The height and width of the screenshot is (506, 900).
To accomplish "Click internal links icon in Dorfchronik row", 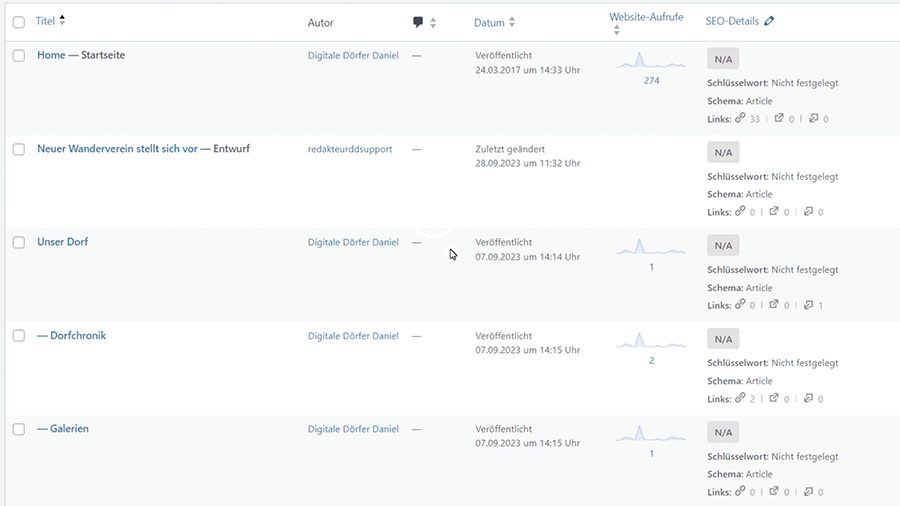I will 740,398.
